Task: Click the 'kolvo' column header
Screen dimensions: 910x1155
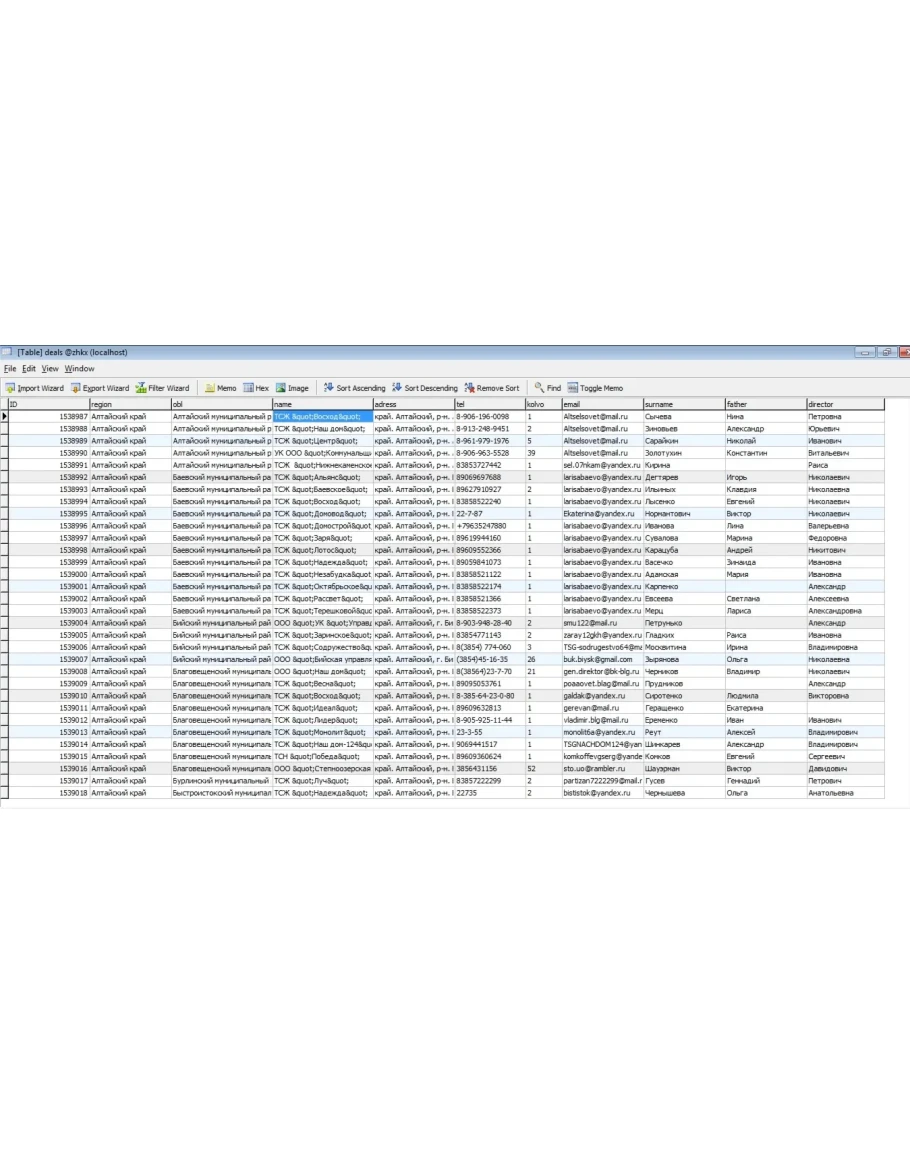Action: coord(542,404)
